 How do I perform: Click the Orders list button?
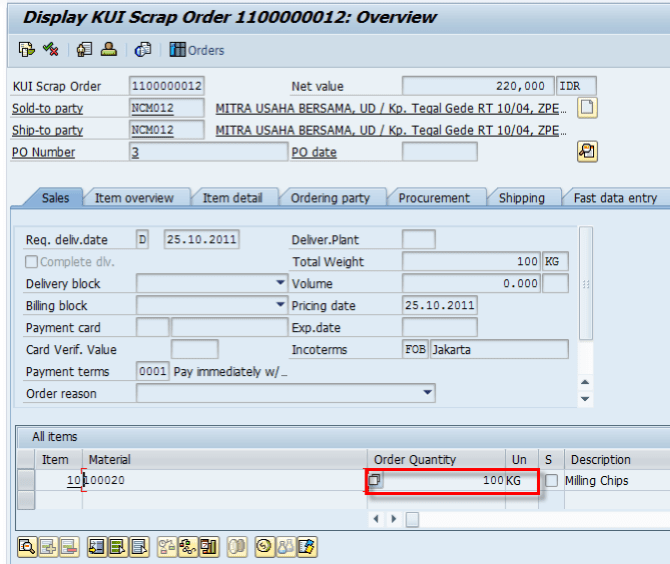pyautogui.click(x=197, y=49)
